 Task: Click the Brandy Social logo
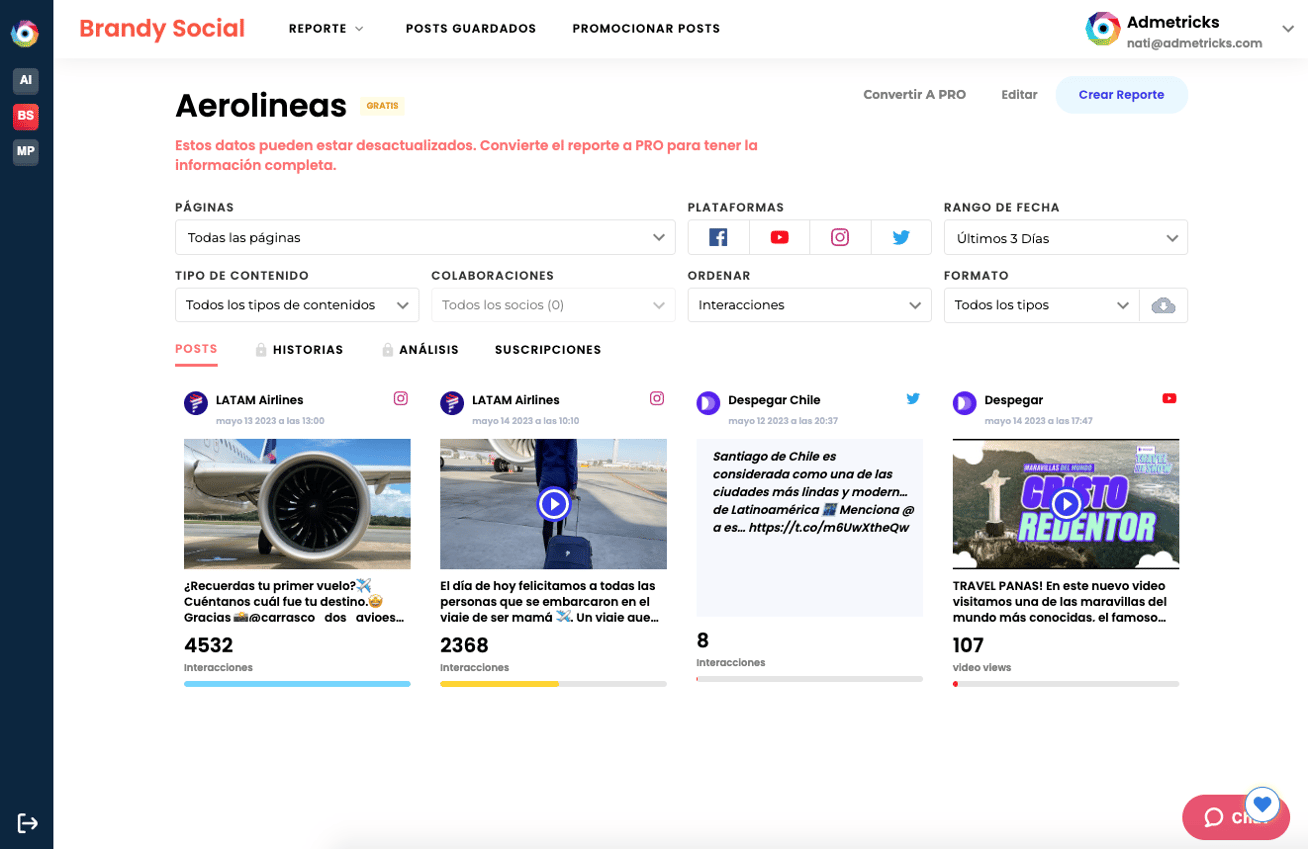click(162, 29)
